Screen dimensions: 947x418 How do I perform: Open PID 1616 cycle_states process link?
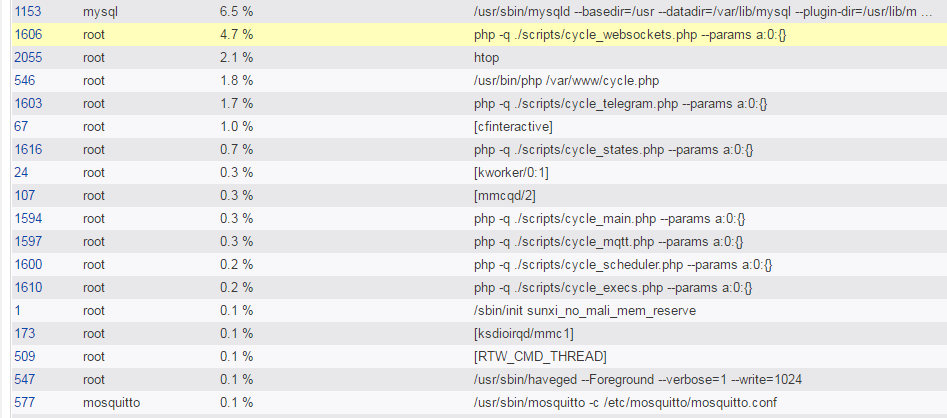[x=28, y=149]
